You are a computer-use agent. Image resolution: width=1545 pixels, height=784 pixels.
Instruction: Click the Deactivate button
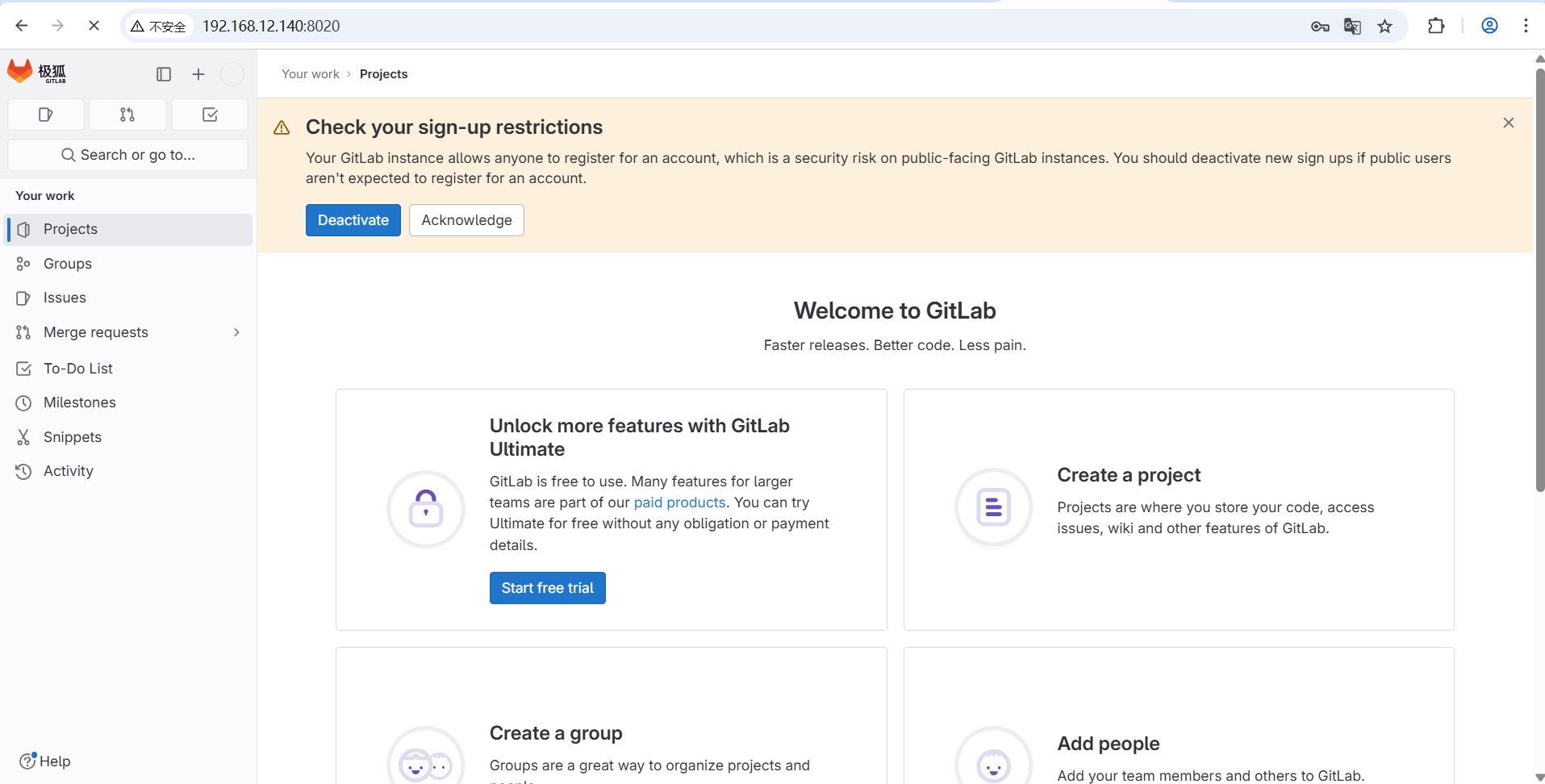coord(353,220)
